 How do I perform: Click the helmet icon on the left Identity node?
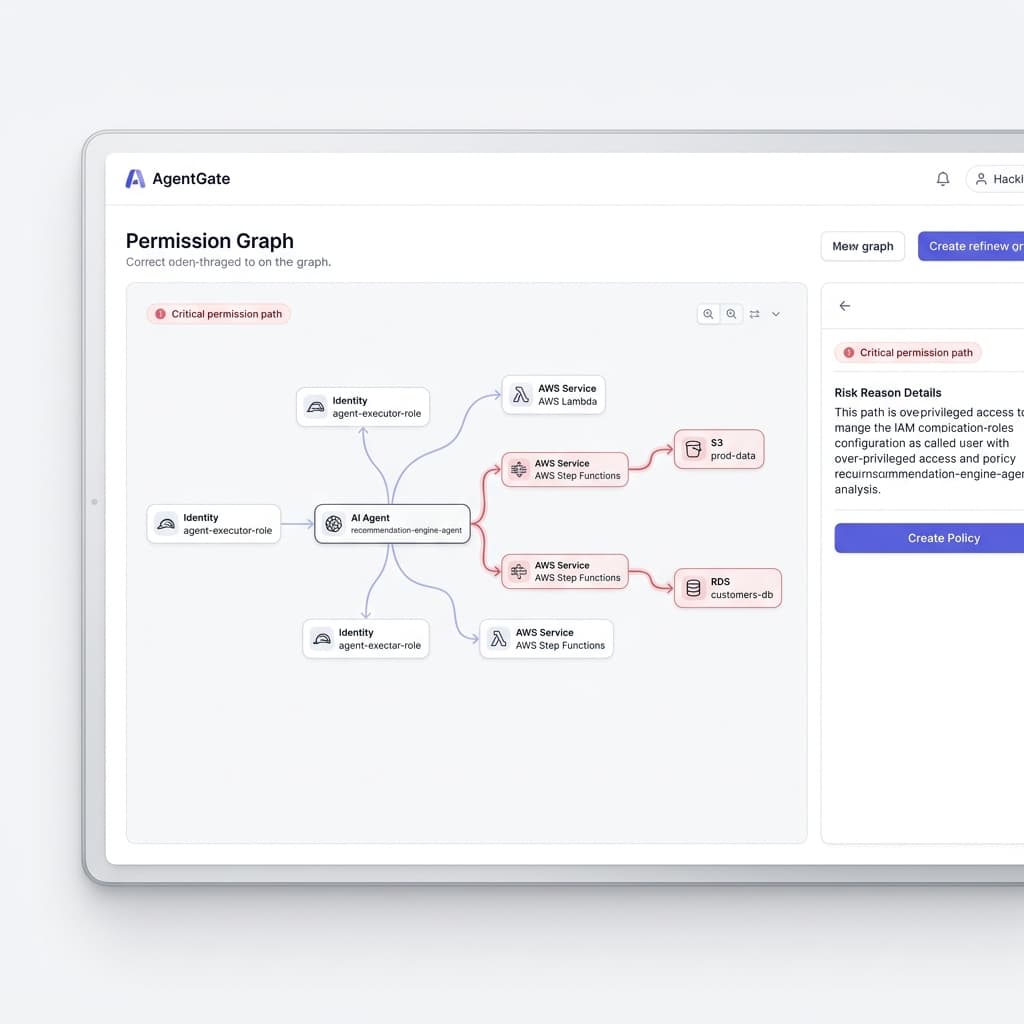coord(166,524)
